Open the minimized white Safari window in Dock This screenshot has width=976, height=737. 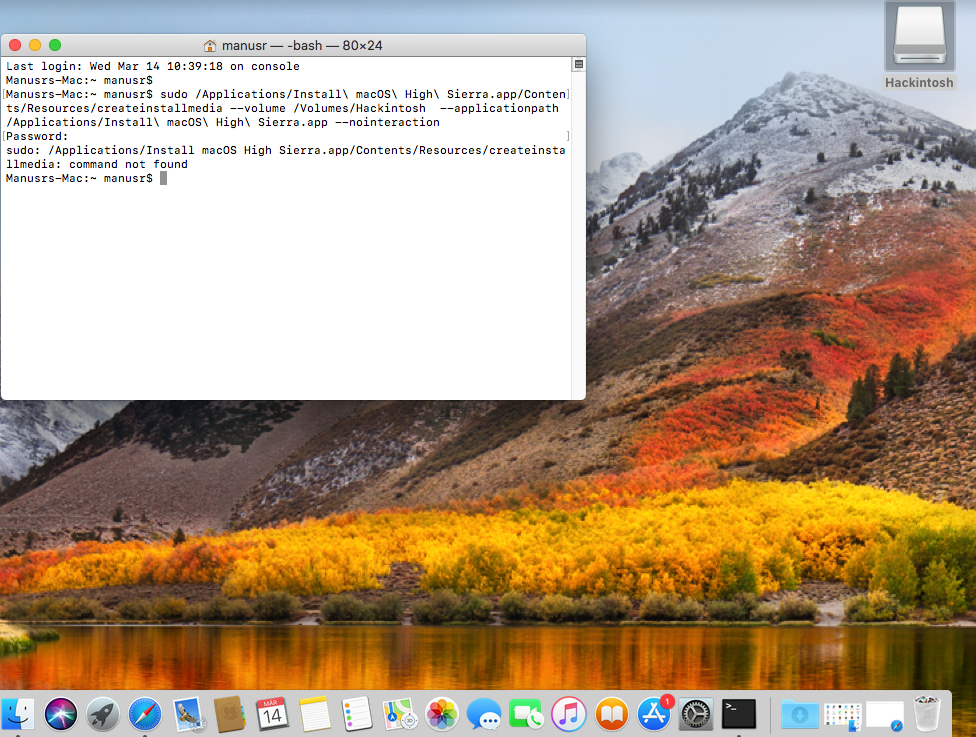pos(885,714)
